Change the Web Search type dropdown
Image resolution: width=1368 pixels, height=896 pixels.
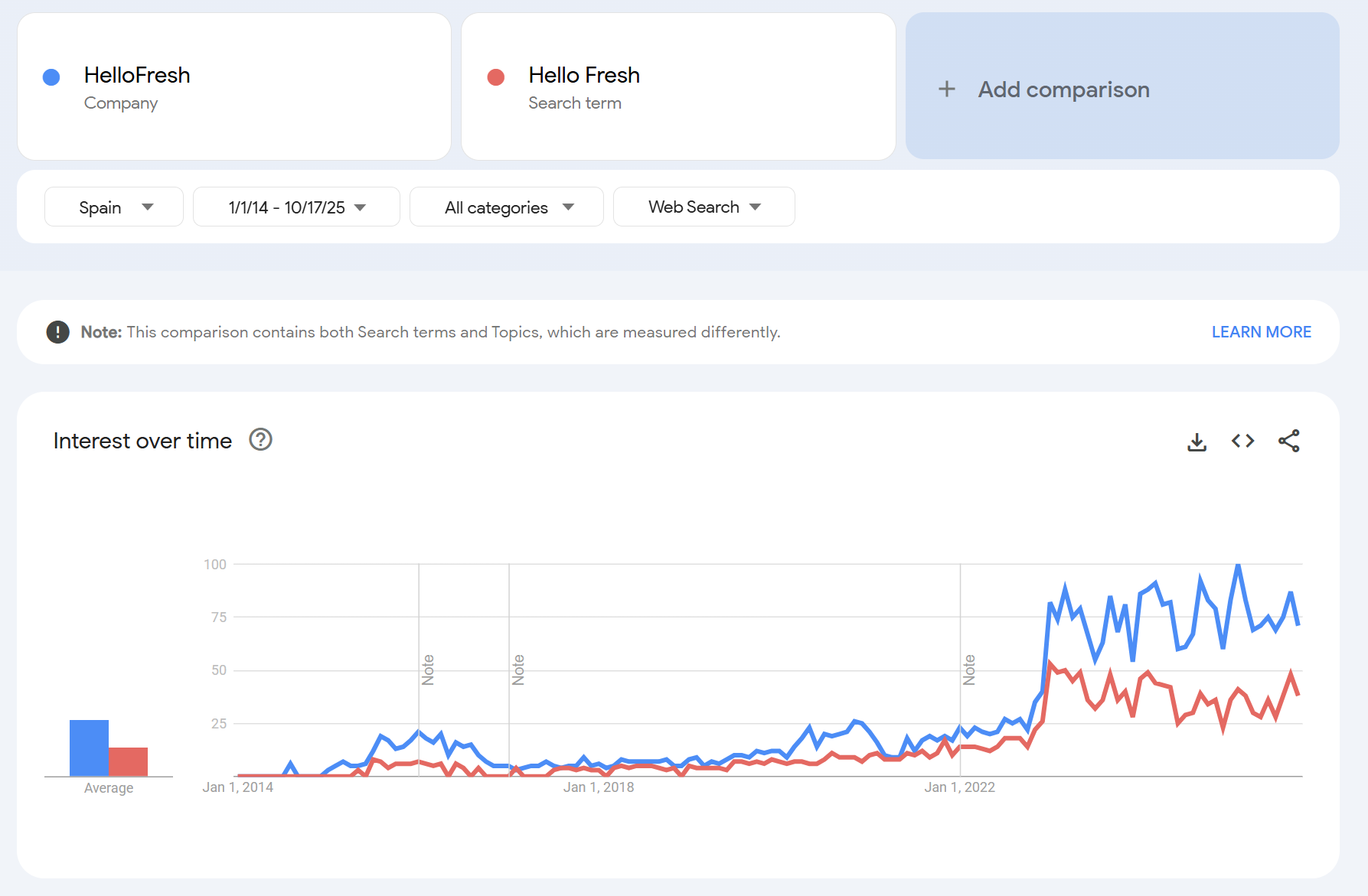704,207
